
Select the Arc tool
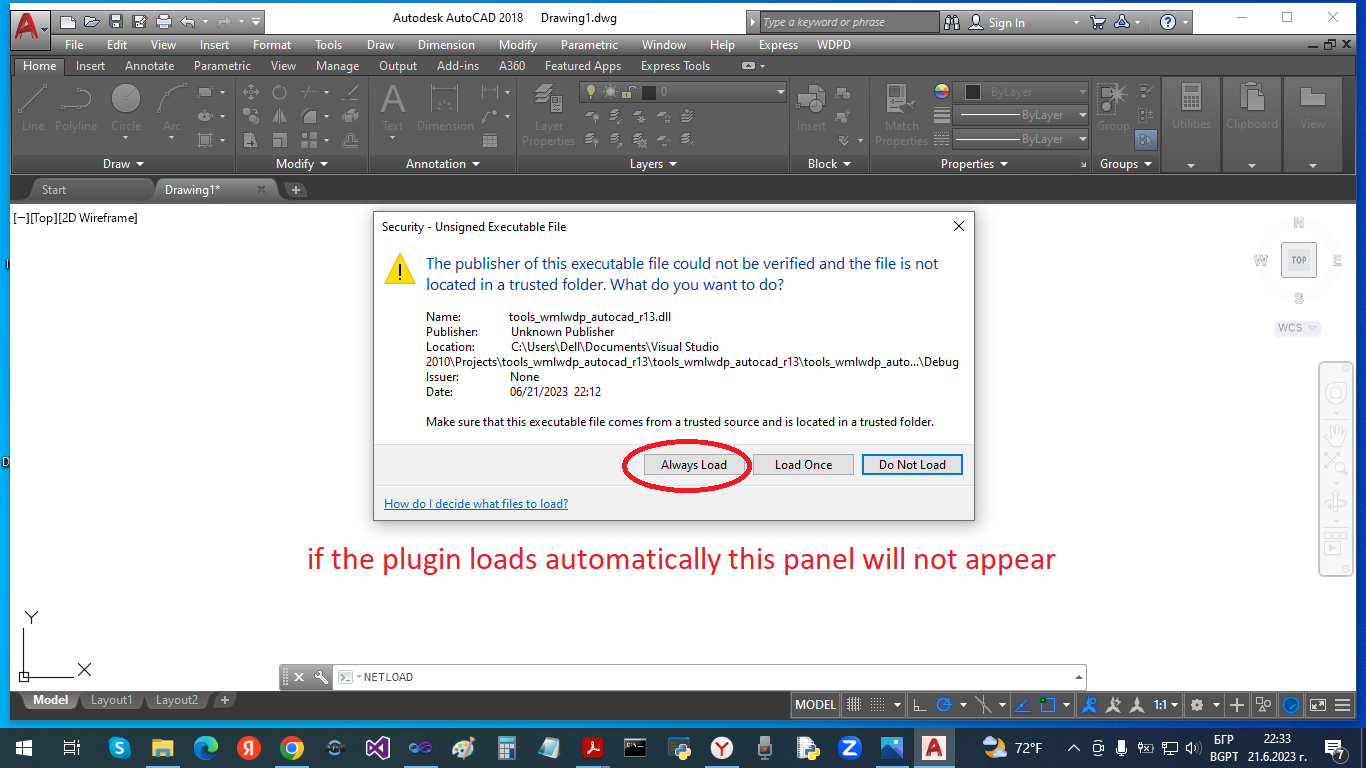[x=172, y=108]
